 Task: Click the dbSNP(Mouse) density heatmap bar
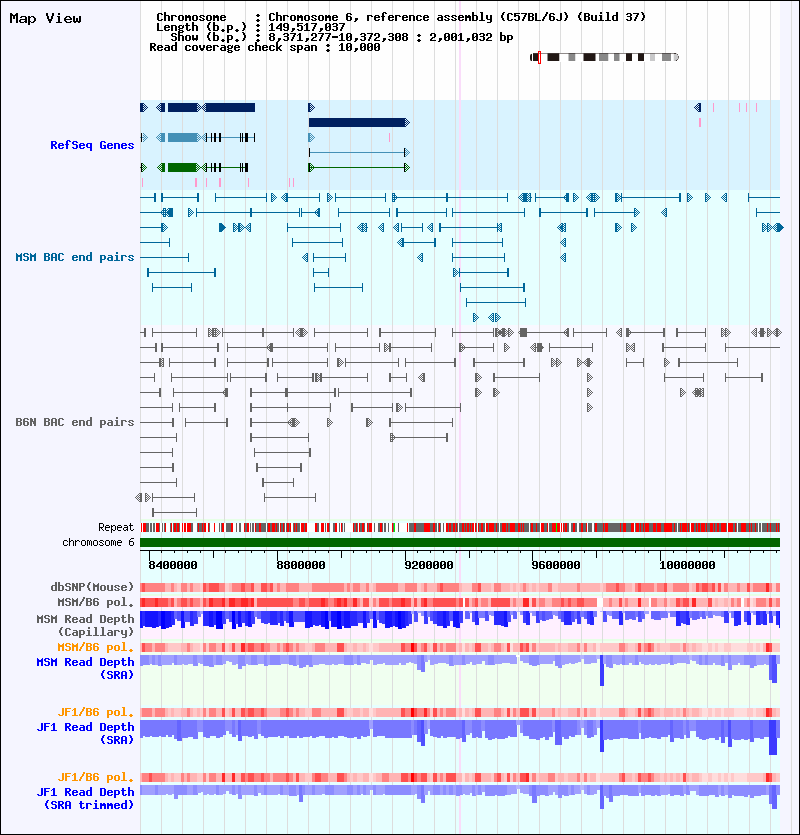coord(460,587)
